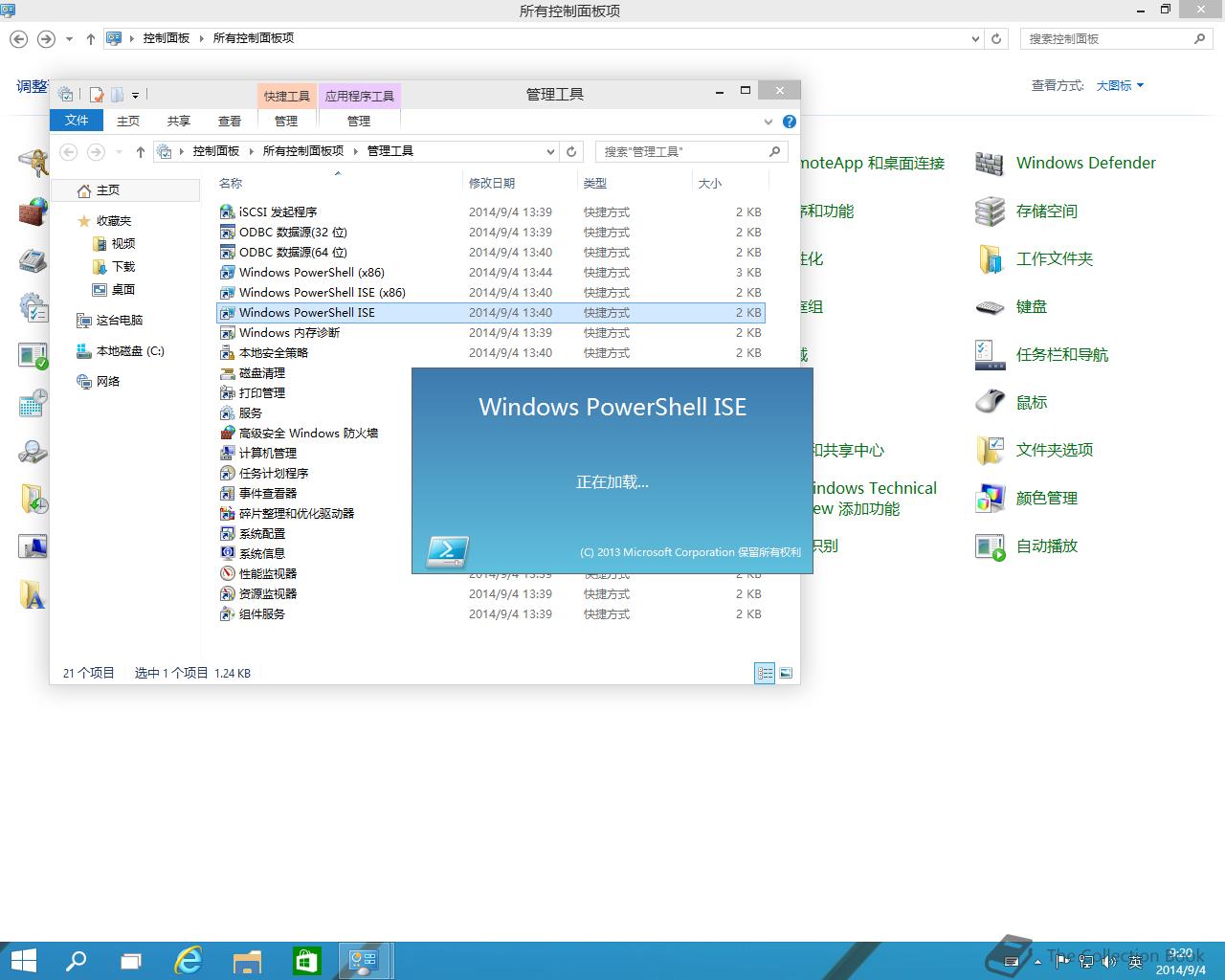
Task: Open the 文件 ribbon tab
Action: click(77, 121)
